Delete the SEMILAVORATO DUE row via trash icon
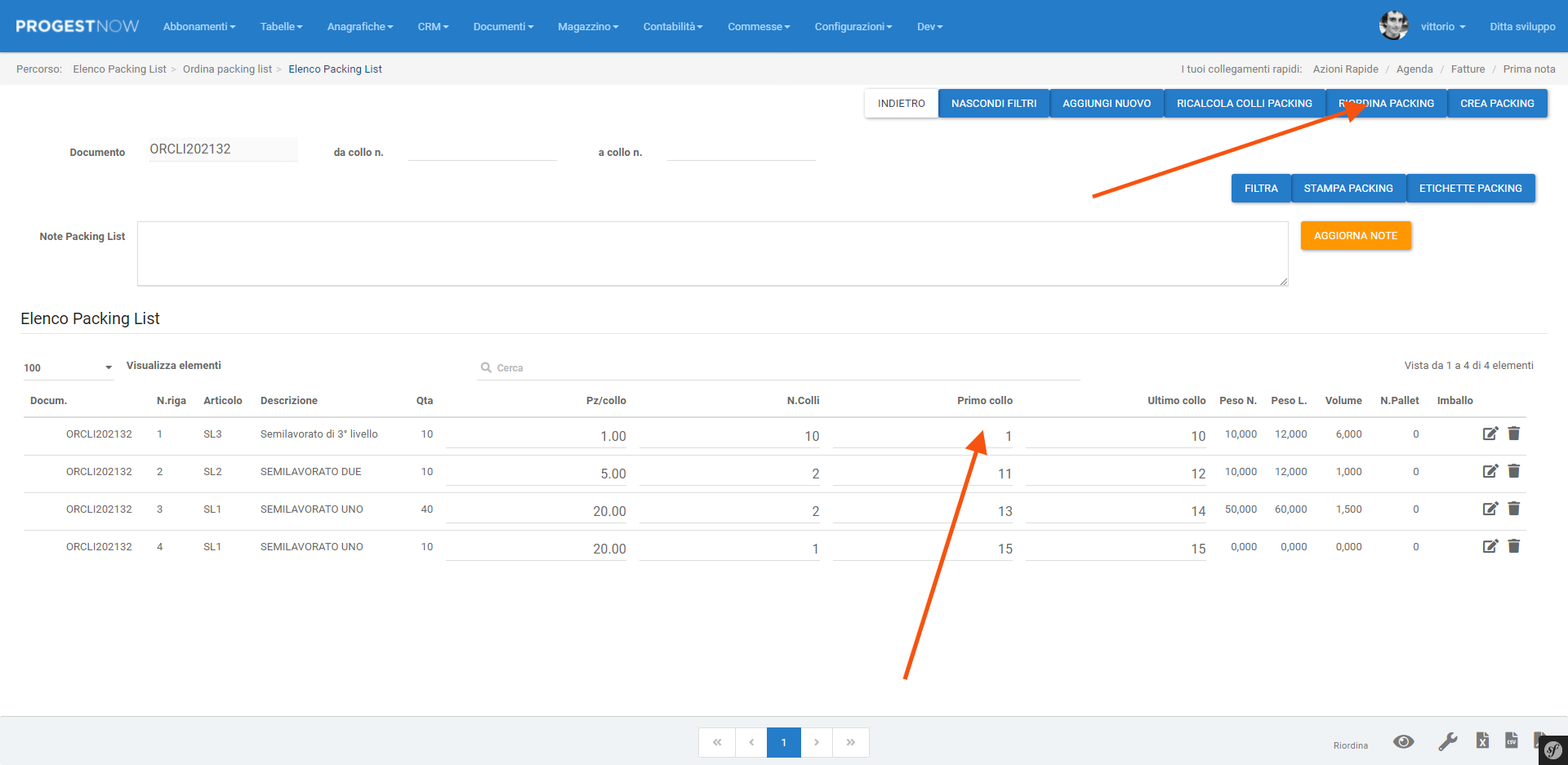Viewport: 1568px width, 765px height. [x=1513, y=471]
